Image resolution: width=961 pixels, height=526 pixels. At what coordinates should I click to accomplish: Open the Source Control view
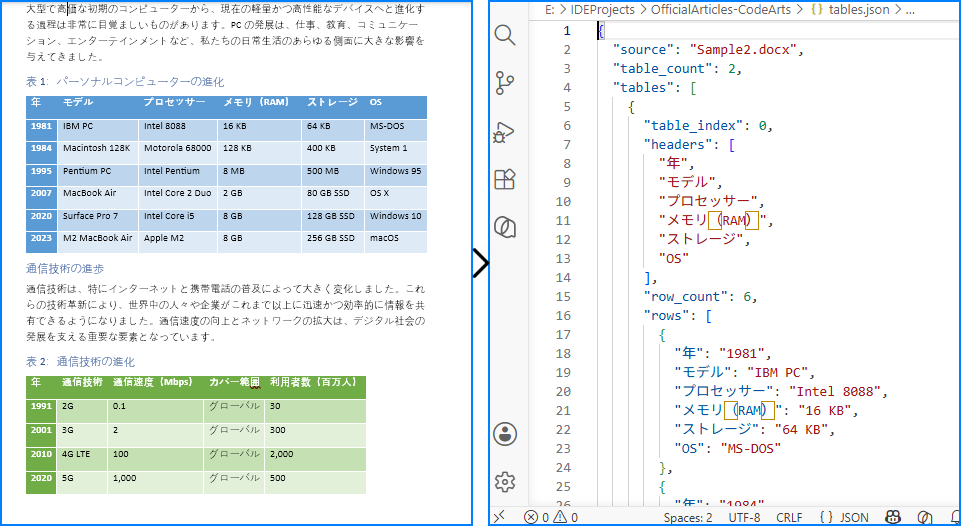pos(504,83)
